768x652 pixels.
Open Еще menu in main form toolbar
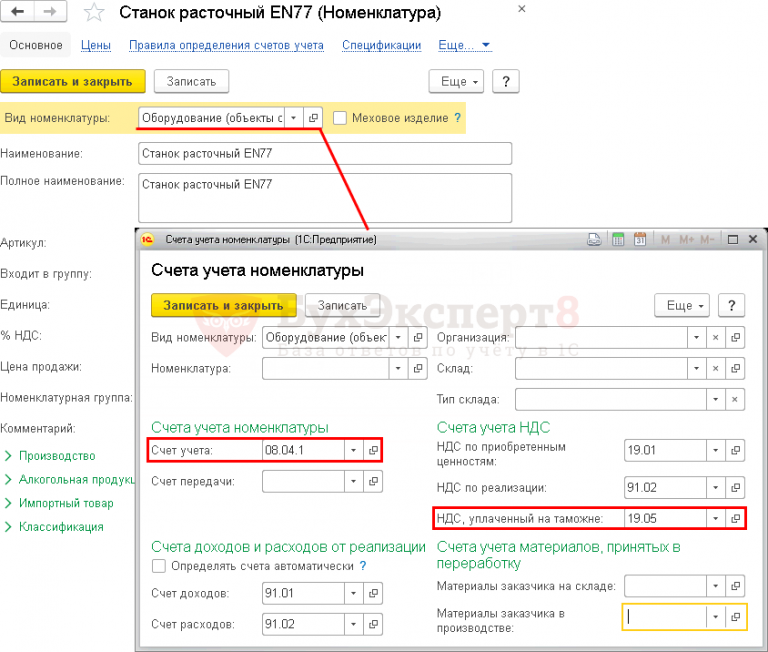point(456,81)
